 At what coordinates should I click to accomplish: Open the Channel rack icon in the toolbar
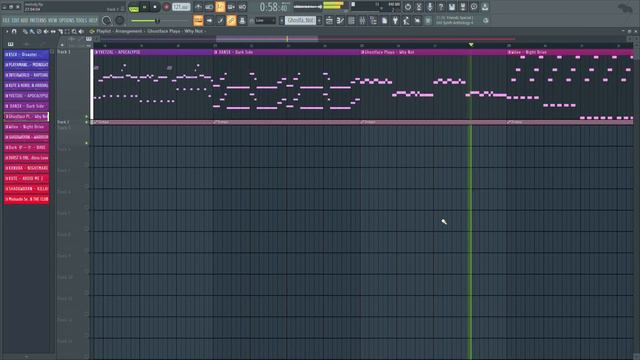coord(351,20)
